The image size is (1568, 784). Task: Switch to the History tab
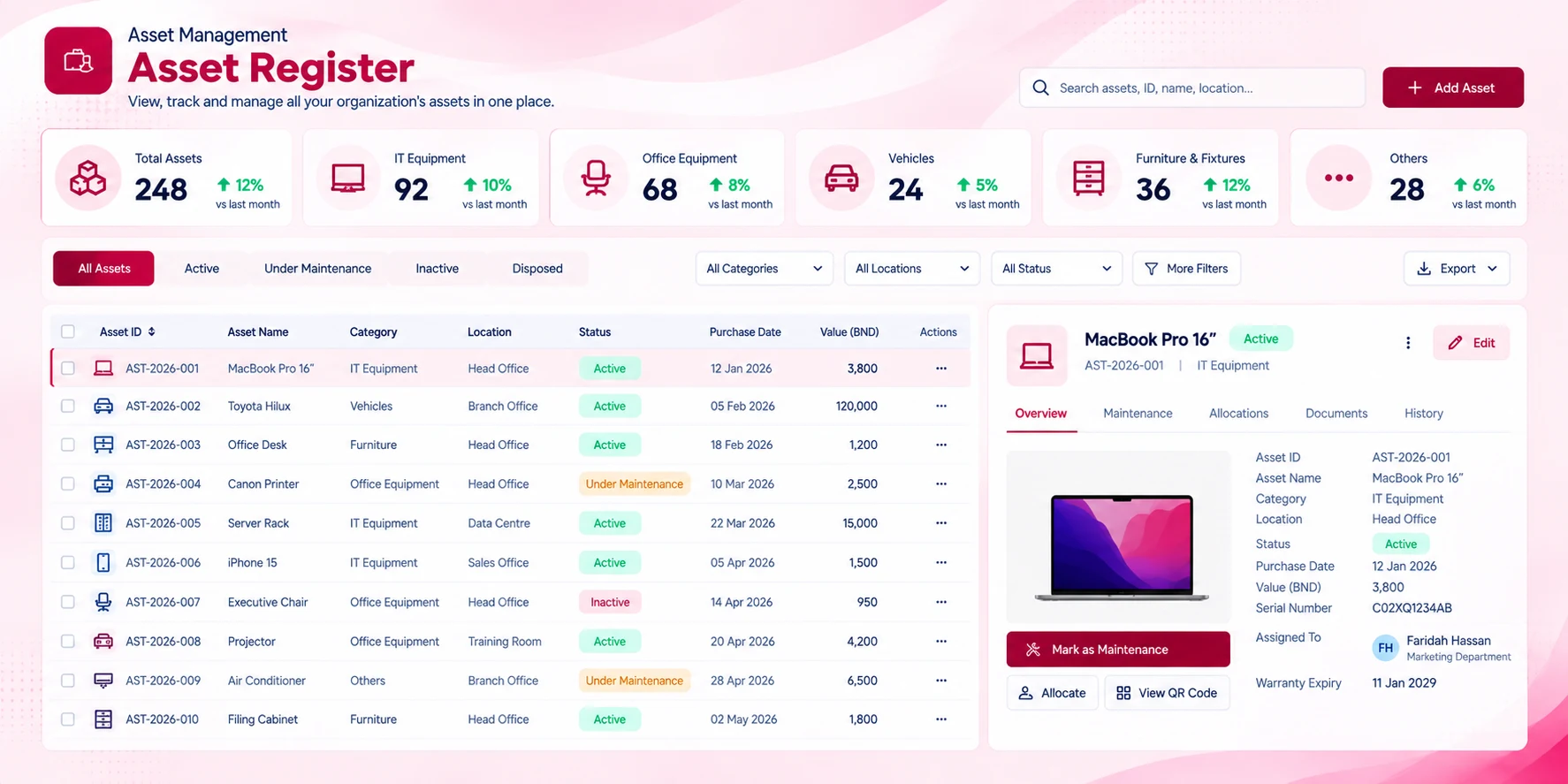(x=1423, y=414)
